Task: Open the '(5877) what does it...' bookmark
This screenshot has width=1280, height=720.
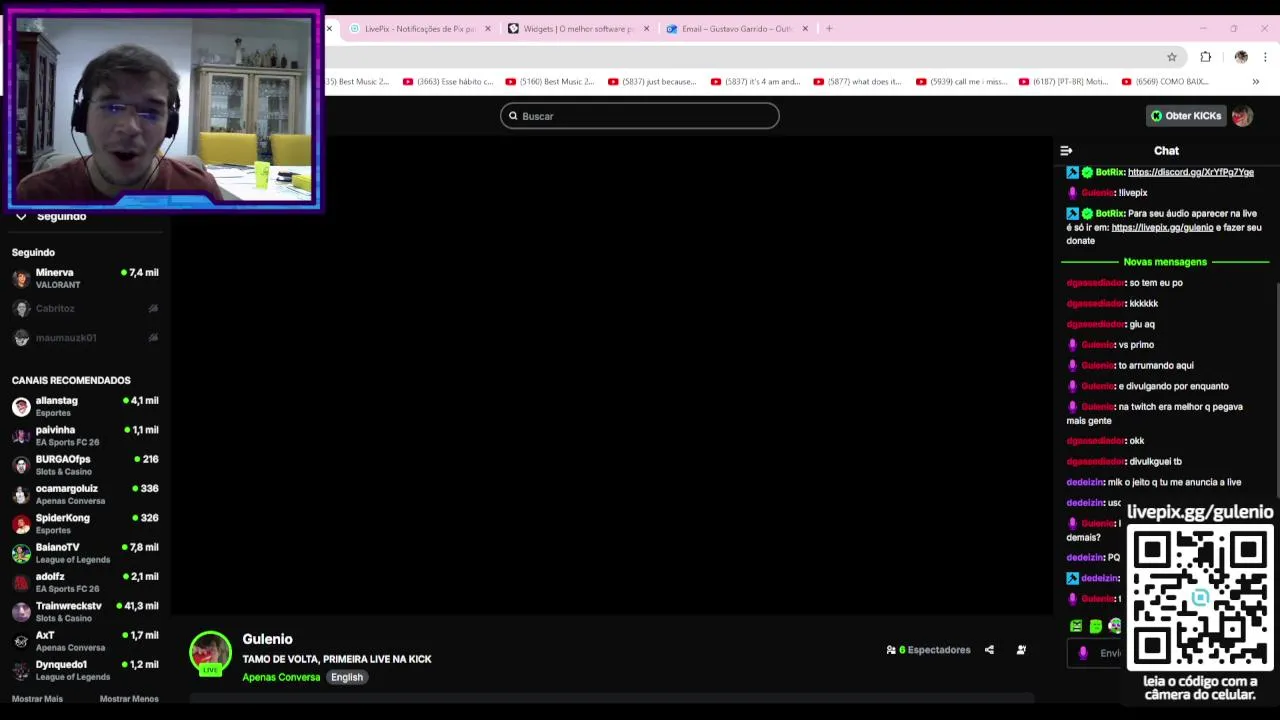Action: (x=857, y=82)
